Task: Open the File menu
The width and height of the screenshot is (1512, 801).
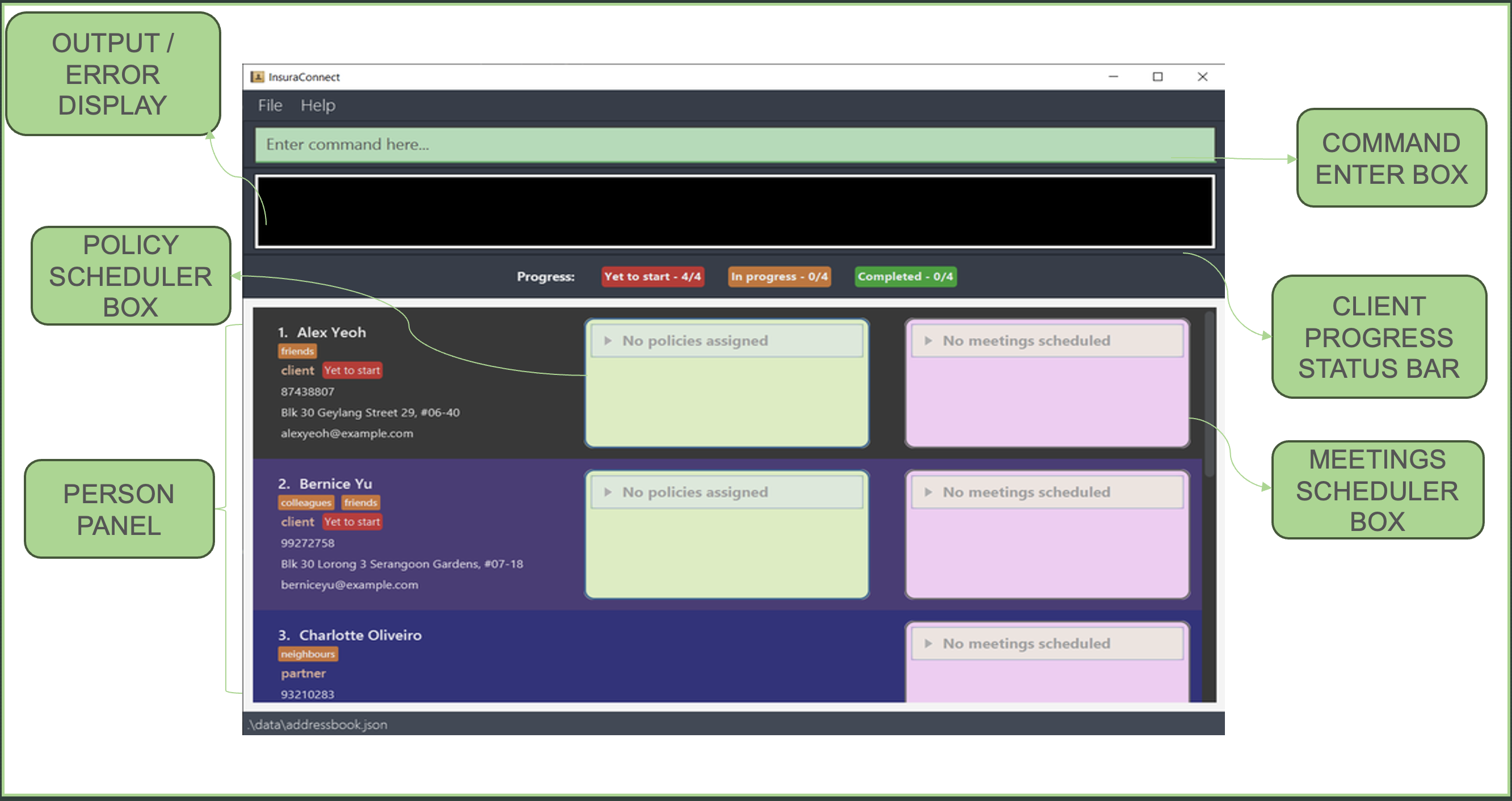Action: pos(270,106)
